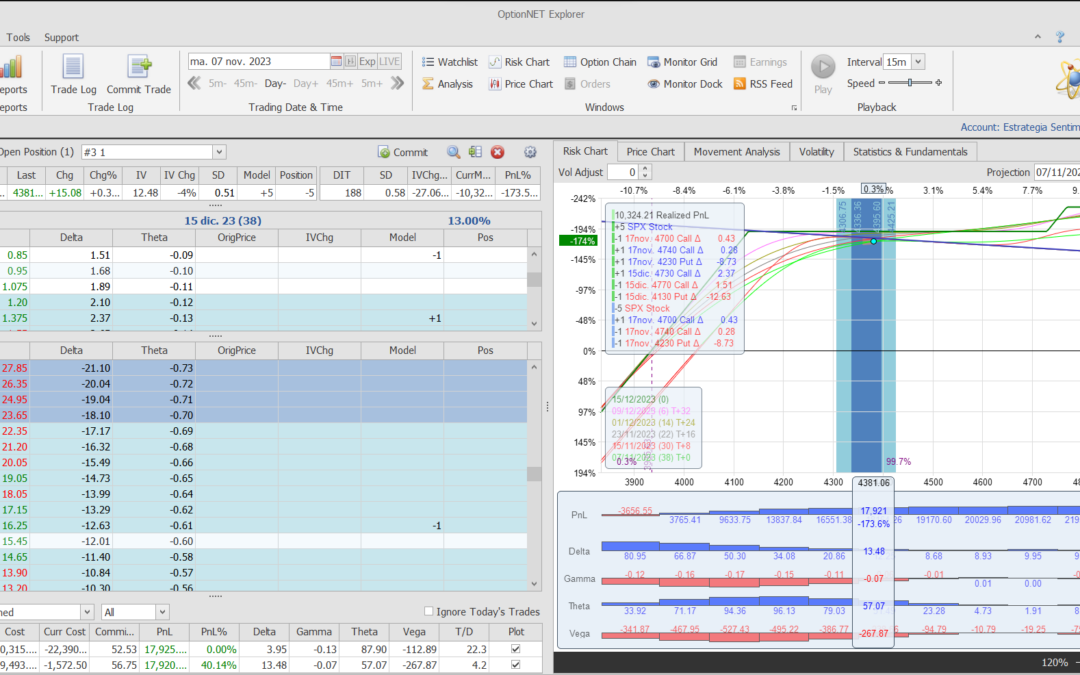The height and width of the screenshot is (675, 1080).
Task: Open the Option Chain window
Action: 600,62
